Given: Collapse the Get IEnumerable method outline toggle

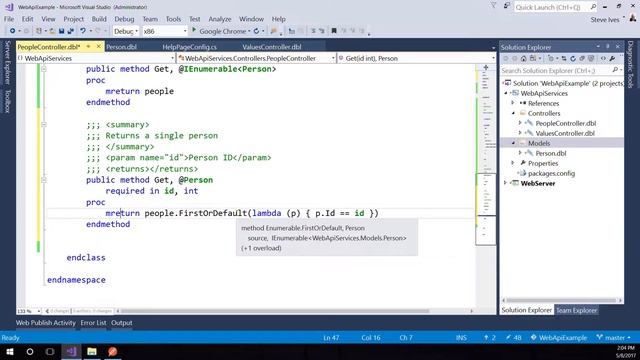Looking at the screenshot, I should pos(44,69).
